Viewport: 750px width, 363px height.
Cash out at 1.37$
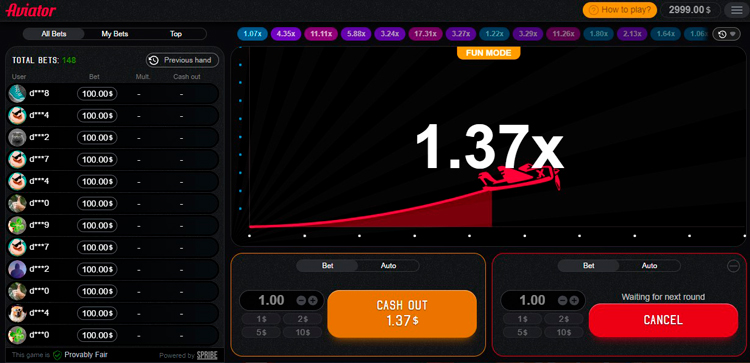click(402, 313)
